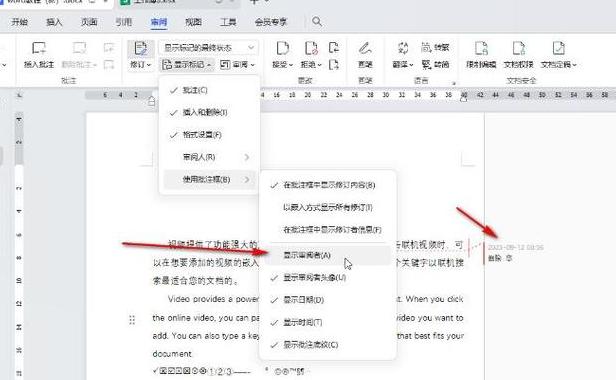Click the greyed 删除批注 (delete comment) icon
Viewport: 616px width, 380px height.
coord(79,49)
